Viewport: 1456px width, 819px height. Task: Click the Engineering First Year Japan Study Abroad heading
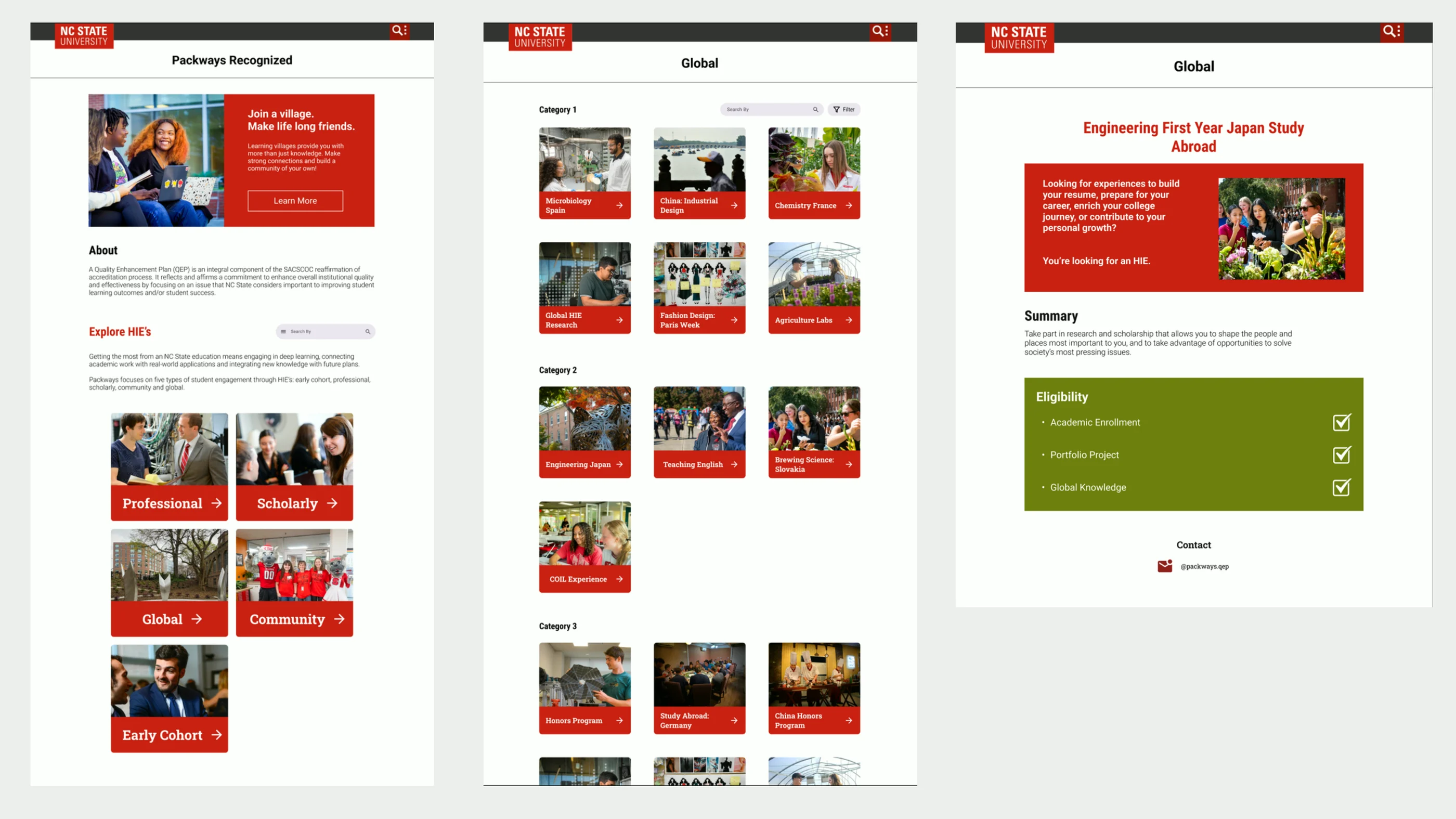click(x=1193, y=137)
